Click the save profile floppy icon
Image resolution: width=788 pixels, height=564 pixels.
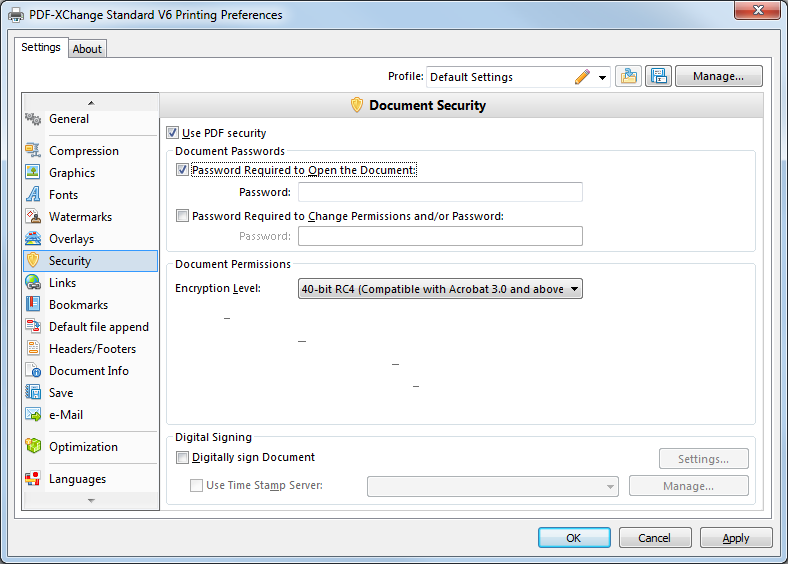tap(658, 76)
